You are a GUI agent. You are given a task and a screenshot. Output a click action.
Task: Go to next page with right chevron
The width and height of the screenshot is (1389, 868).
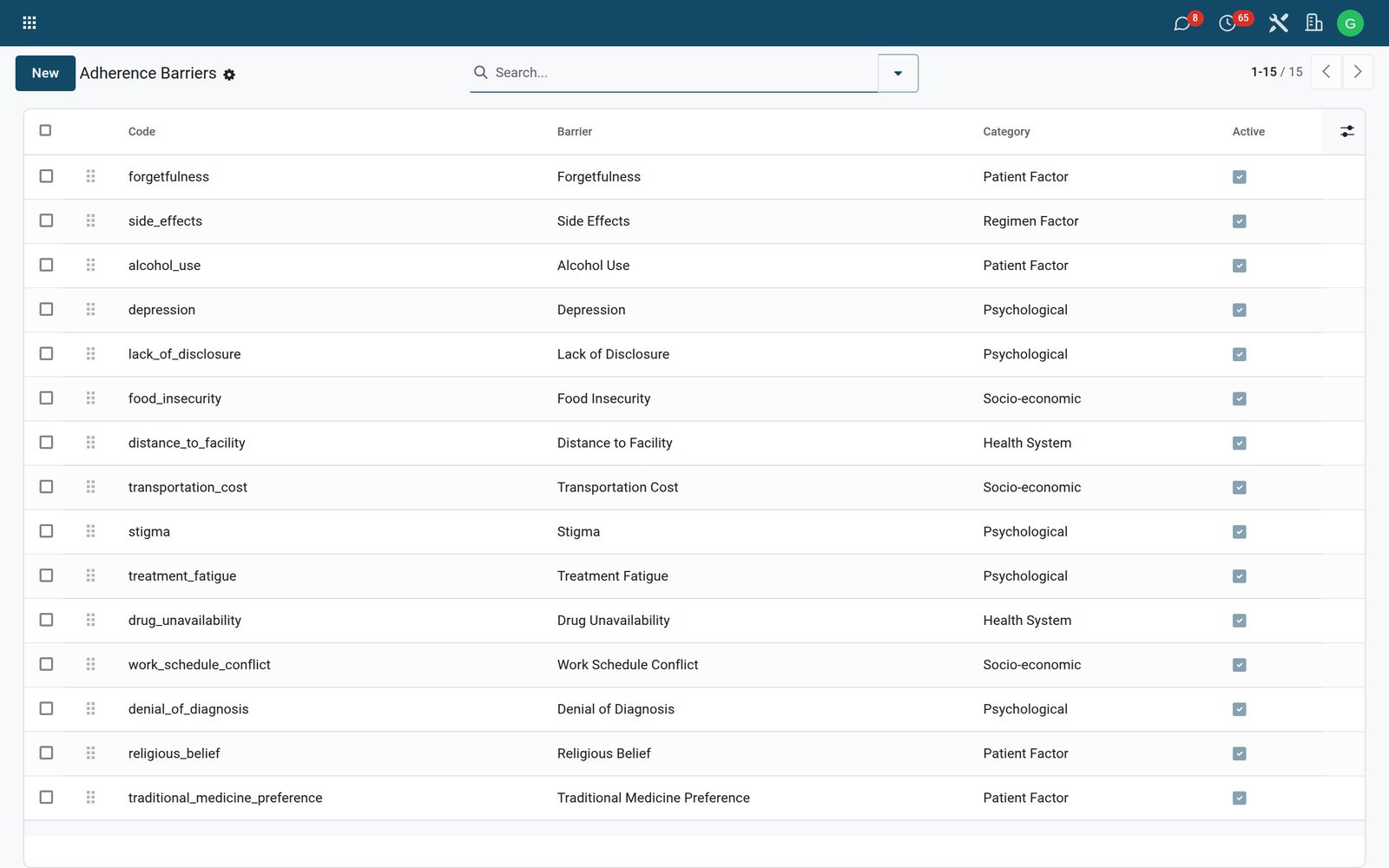click(x=1358, y=72)
